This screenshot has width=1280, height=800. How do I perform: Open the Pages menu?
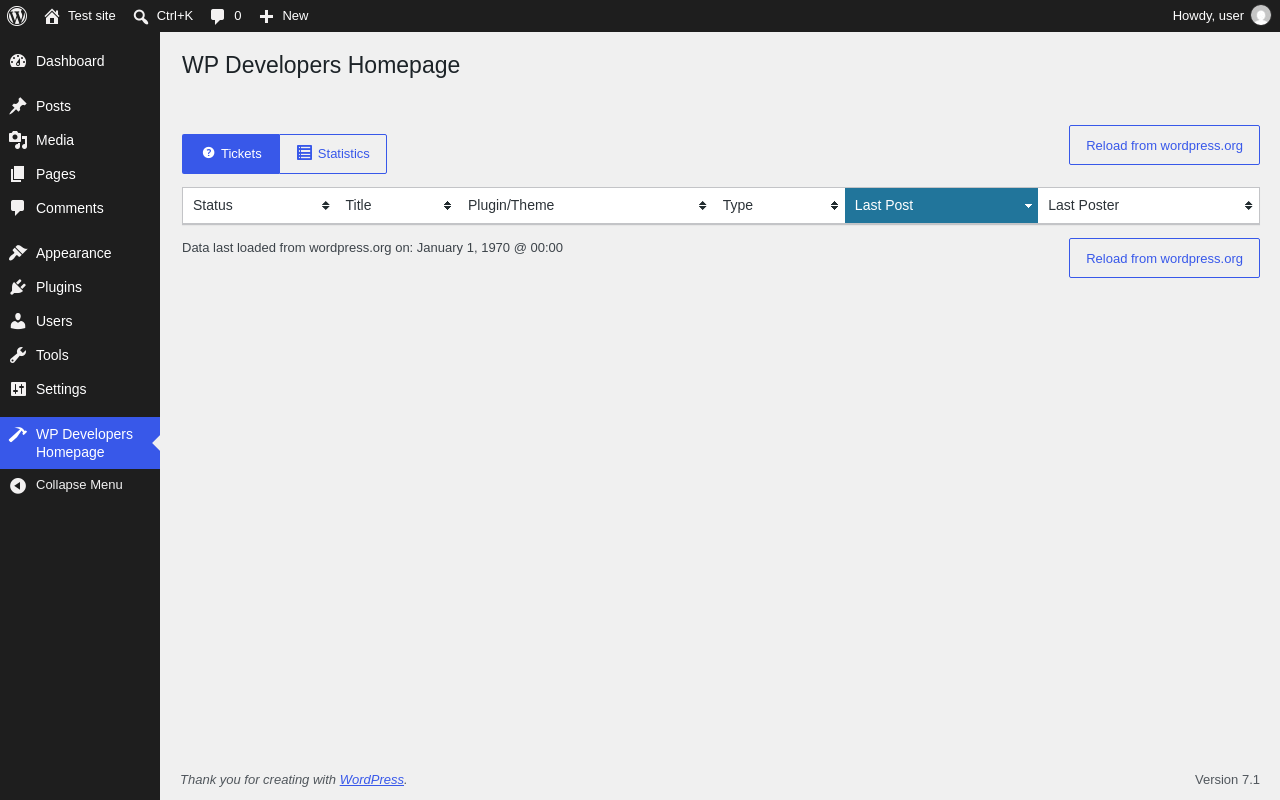coord(80,174)
